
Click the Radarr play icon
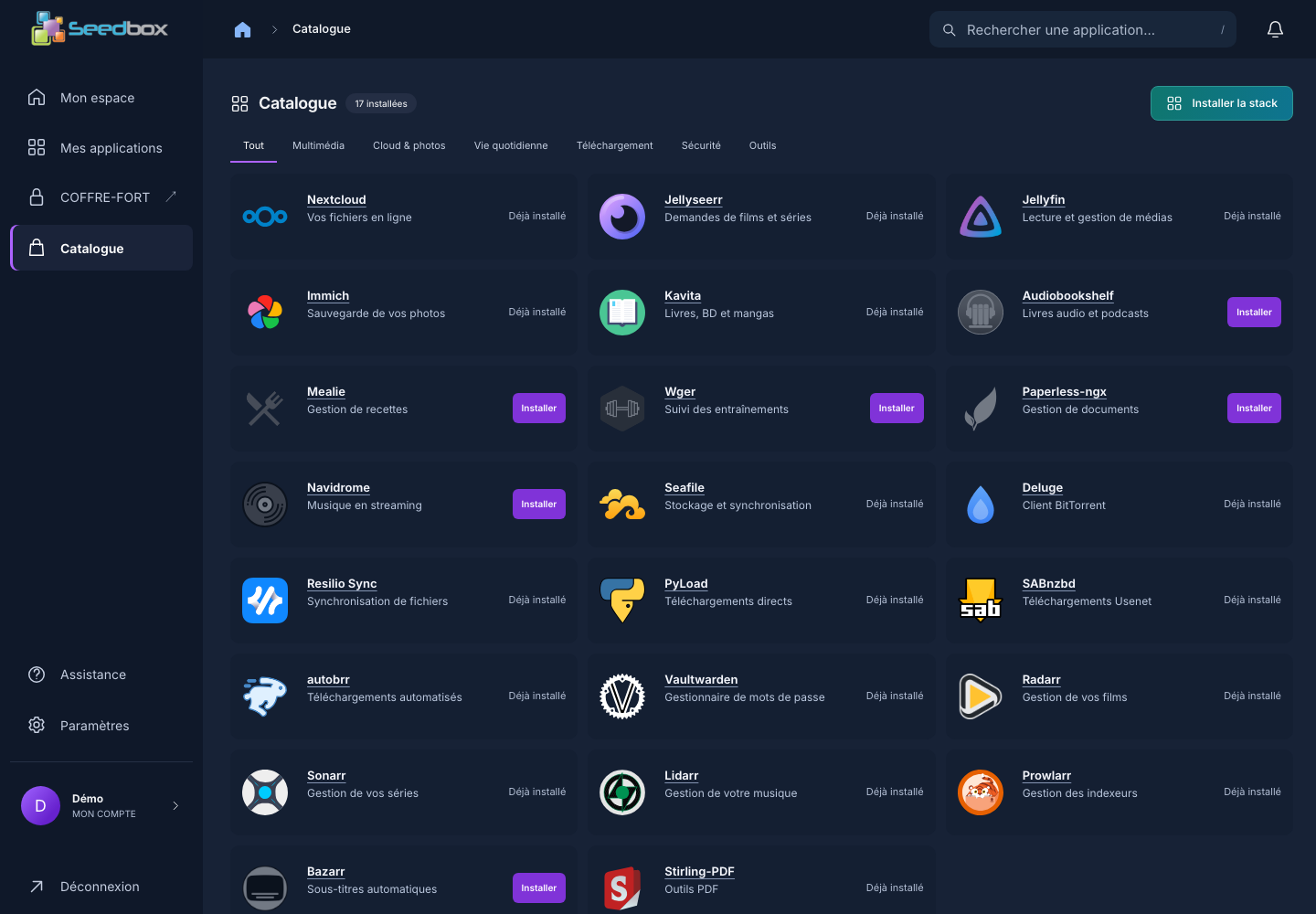click(981, 696)
